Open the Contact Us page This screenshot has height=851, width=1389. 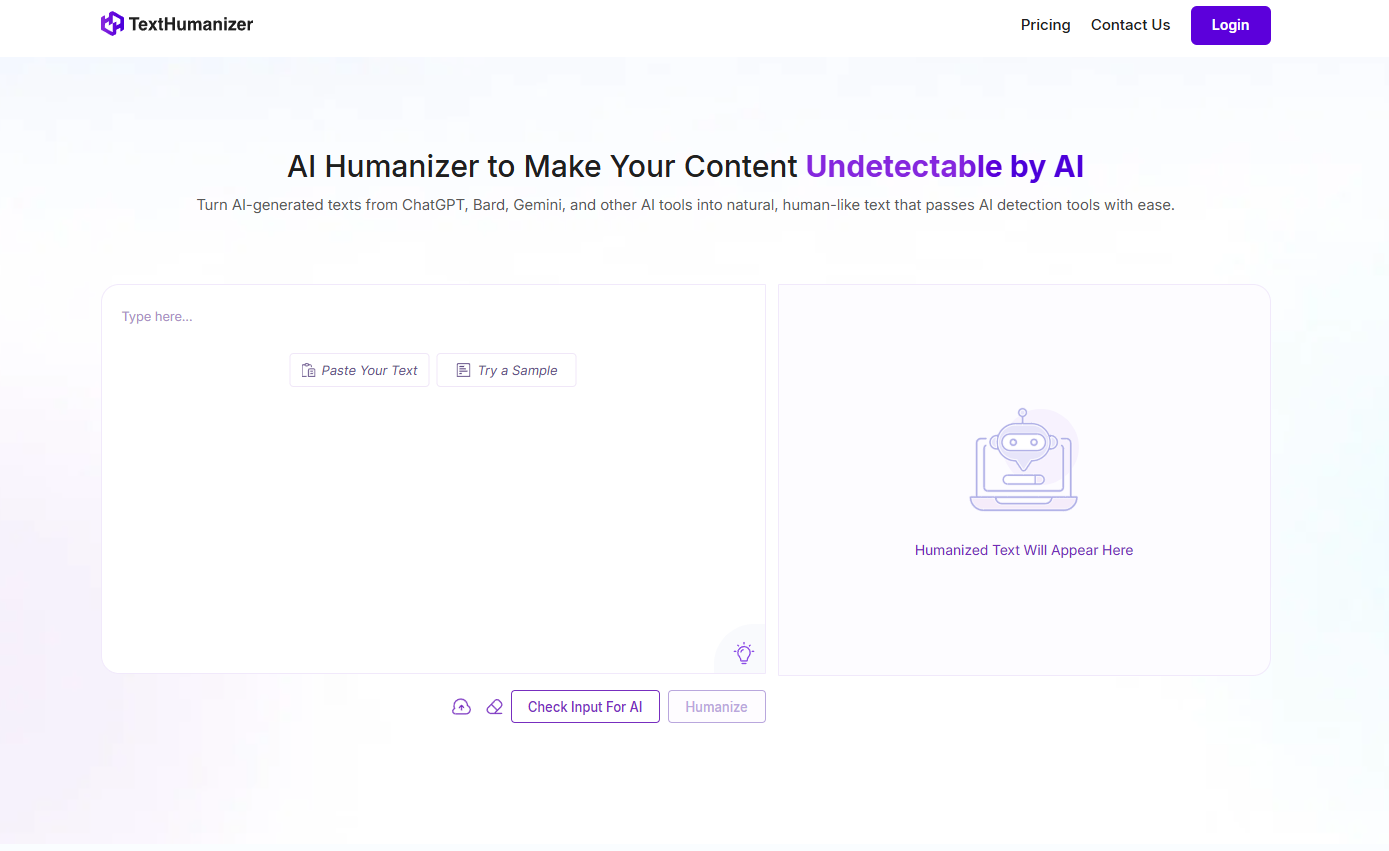pos(1130,25)
